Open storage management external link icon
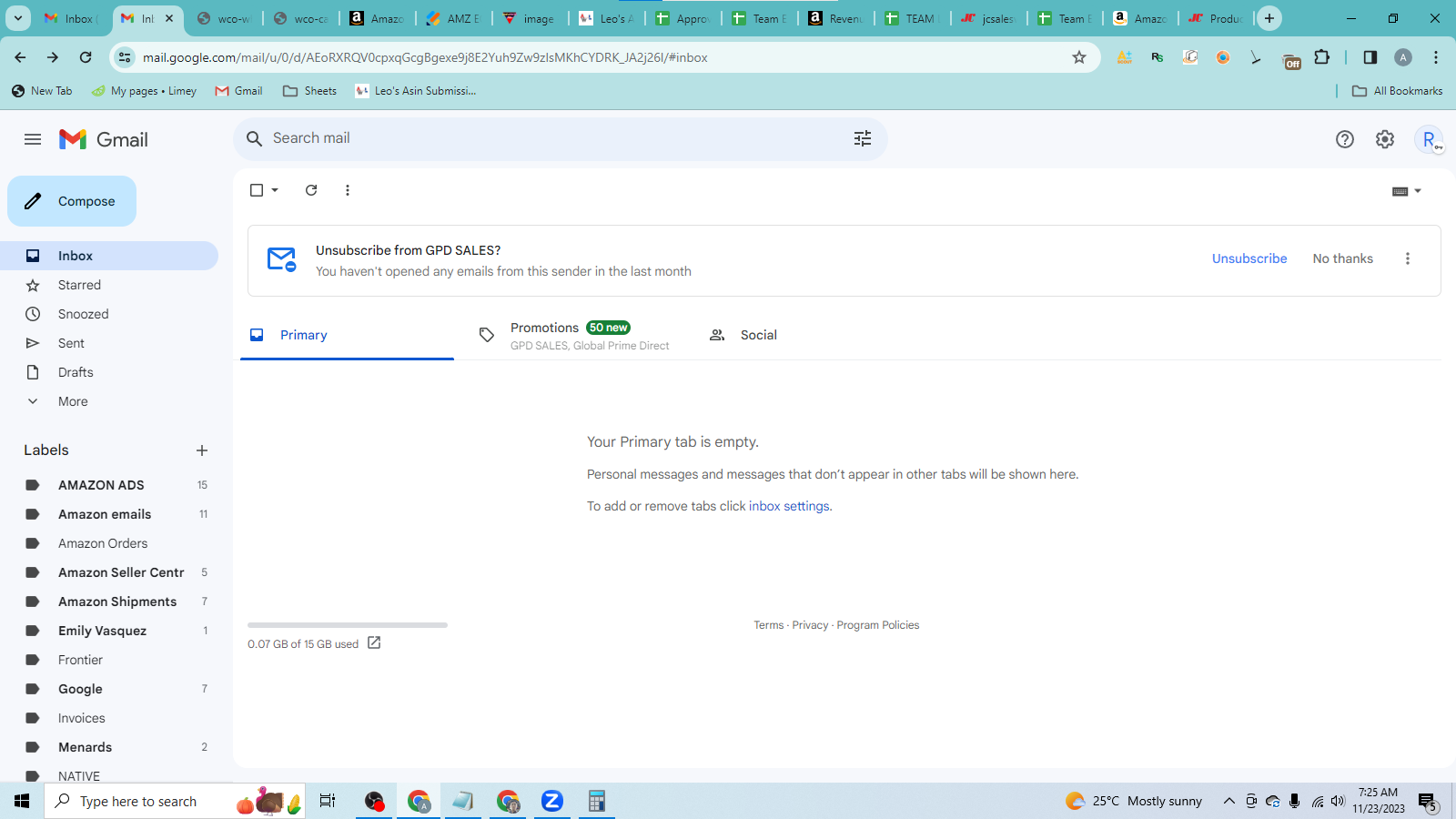 point(374,642)
